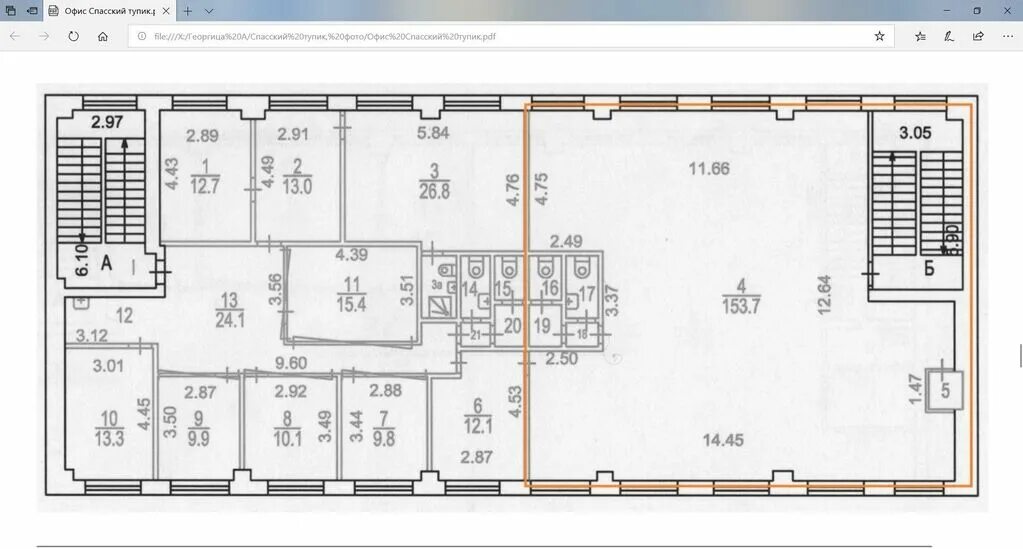This screenshot has width=1023, height=549.
Task: Click room area 12.7 label
Action: 205,187
